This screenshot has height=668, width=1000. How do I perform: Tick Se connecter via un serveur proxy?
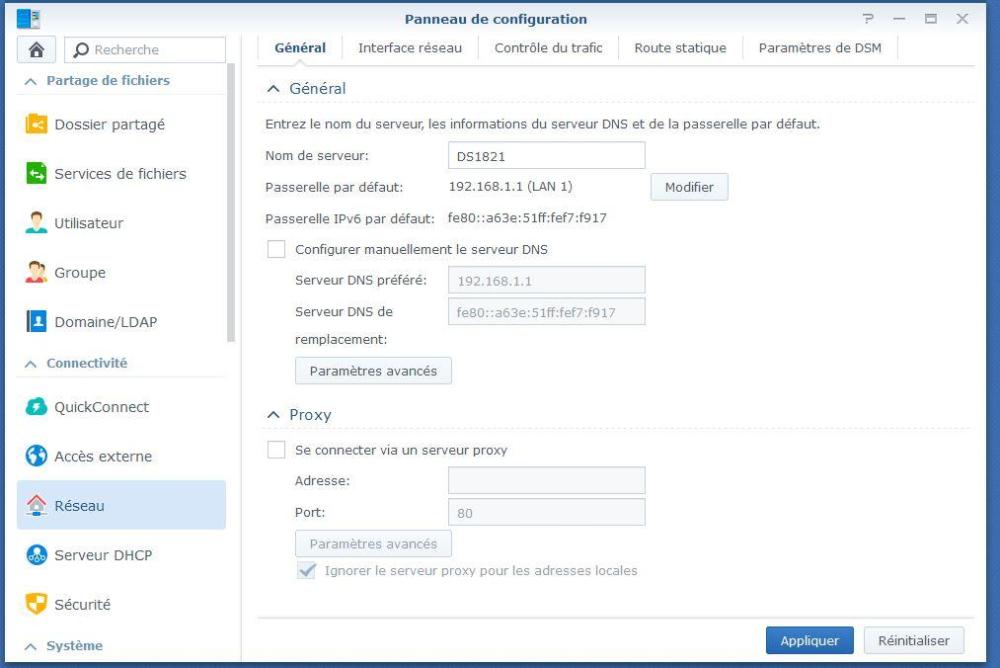coord(277,451)
